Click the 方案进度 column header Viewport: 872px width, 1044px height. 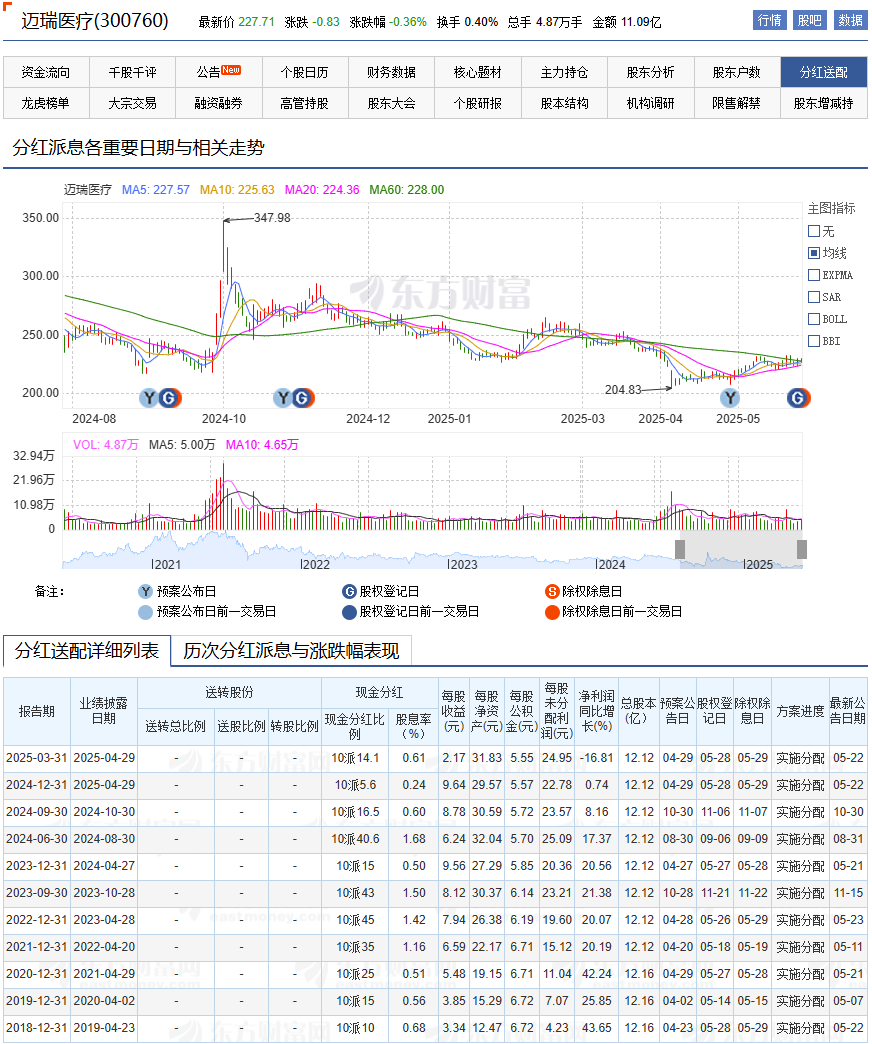(x=800, y=711)
